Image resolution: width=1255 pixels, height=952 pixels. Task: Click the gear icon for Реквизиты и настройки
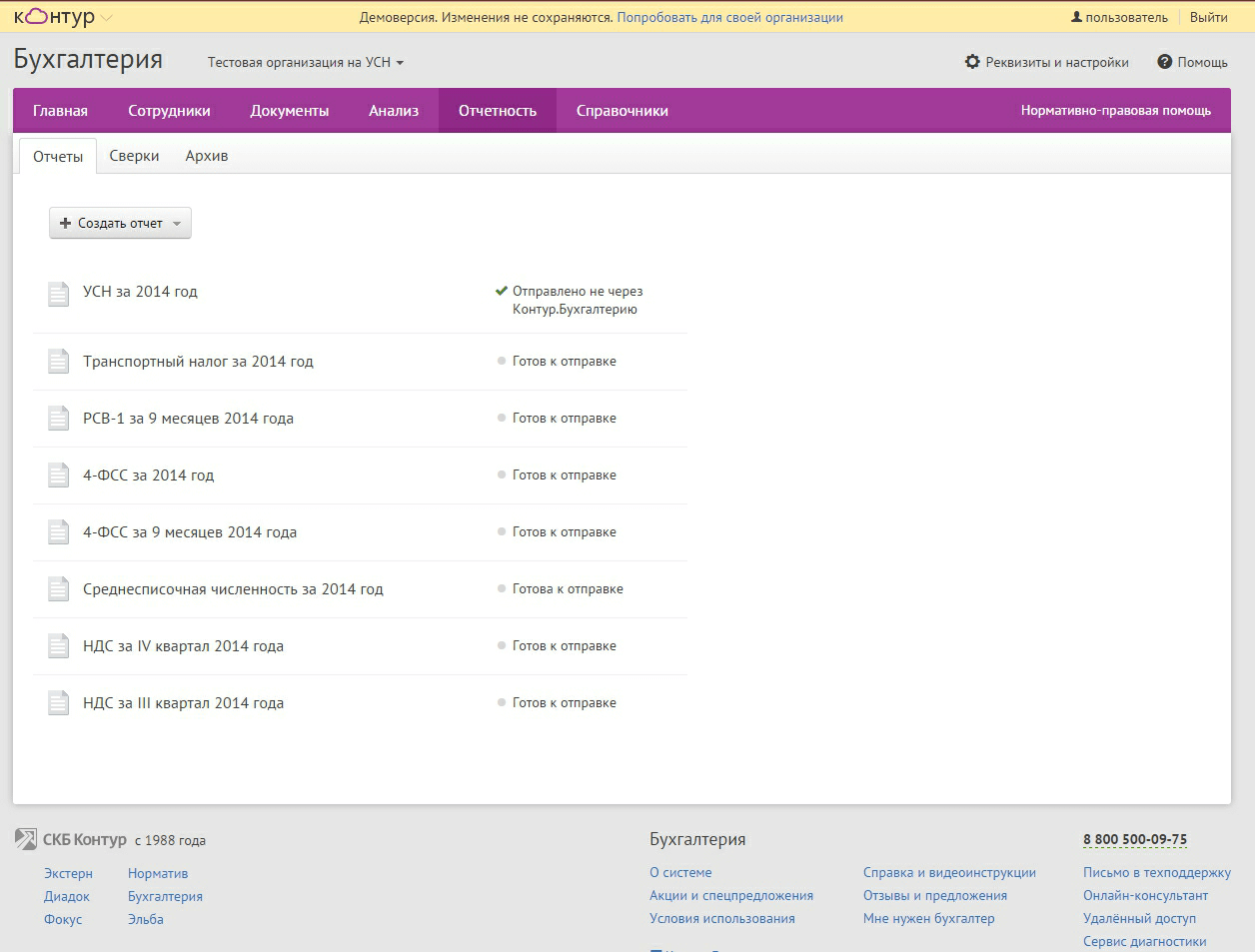point(972,62)
